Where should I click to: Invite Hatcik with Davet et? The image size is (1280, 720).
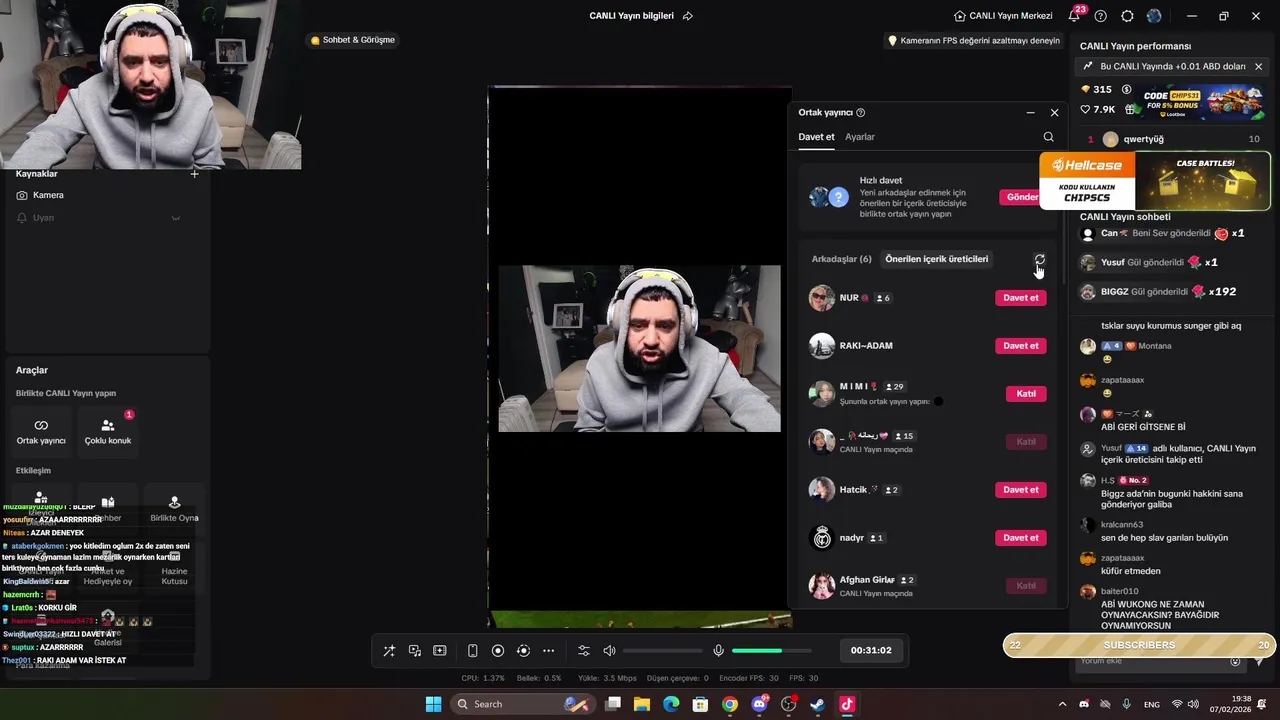tap(1021, 490)
